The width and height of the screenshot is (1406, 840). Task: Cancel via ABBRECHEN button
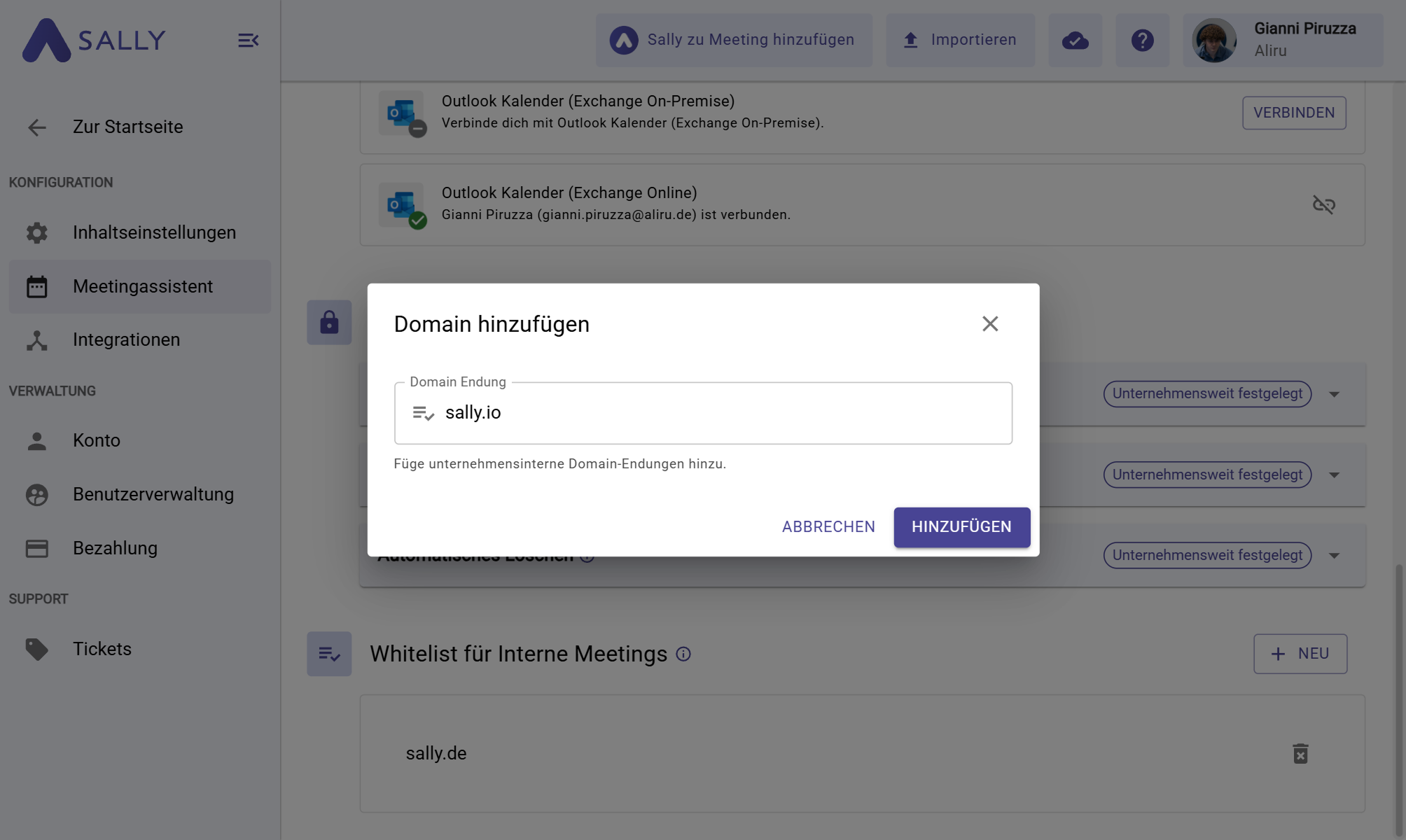(x=828, y=527)
